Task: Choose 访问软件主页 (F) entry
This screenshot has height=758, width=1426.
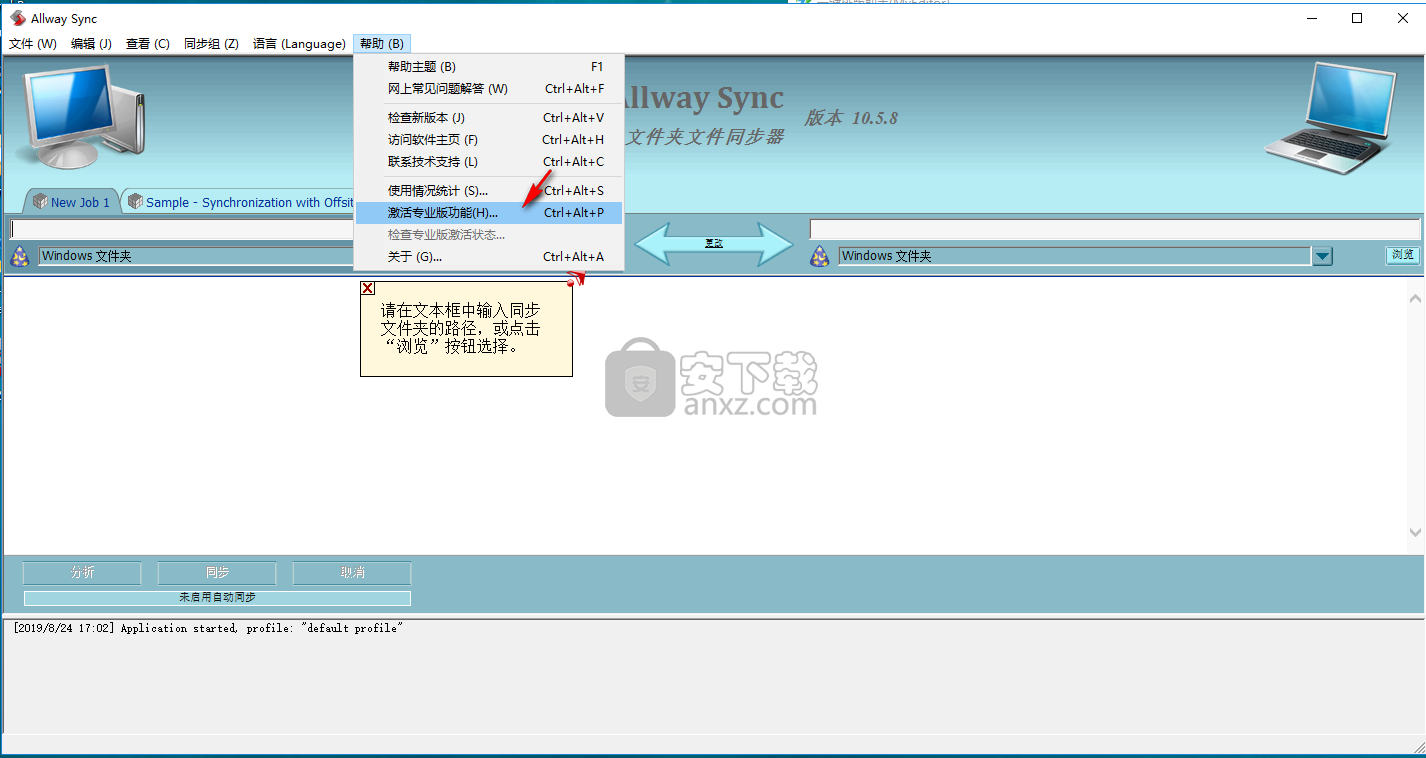Action: tap(489, 140)
